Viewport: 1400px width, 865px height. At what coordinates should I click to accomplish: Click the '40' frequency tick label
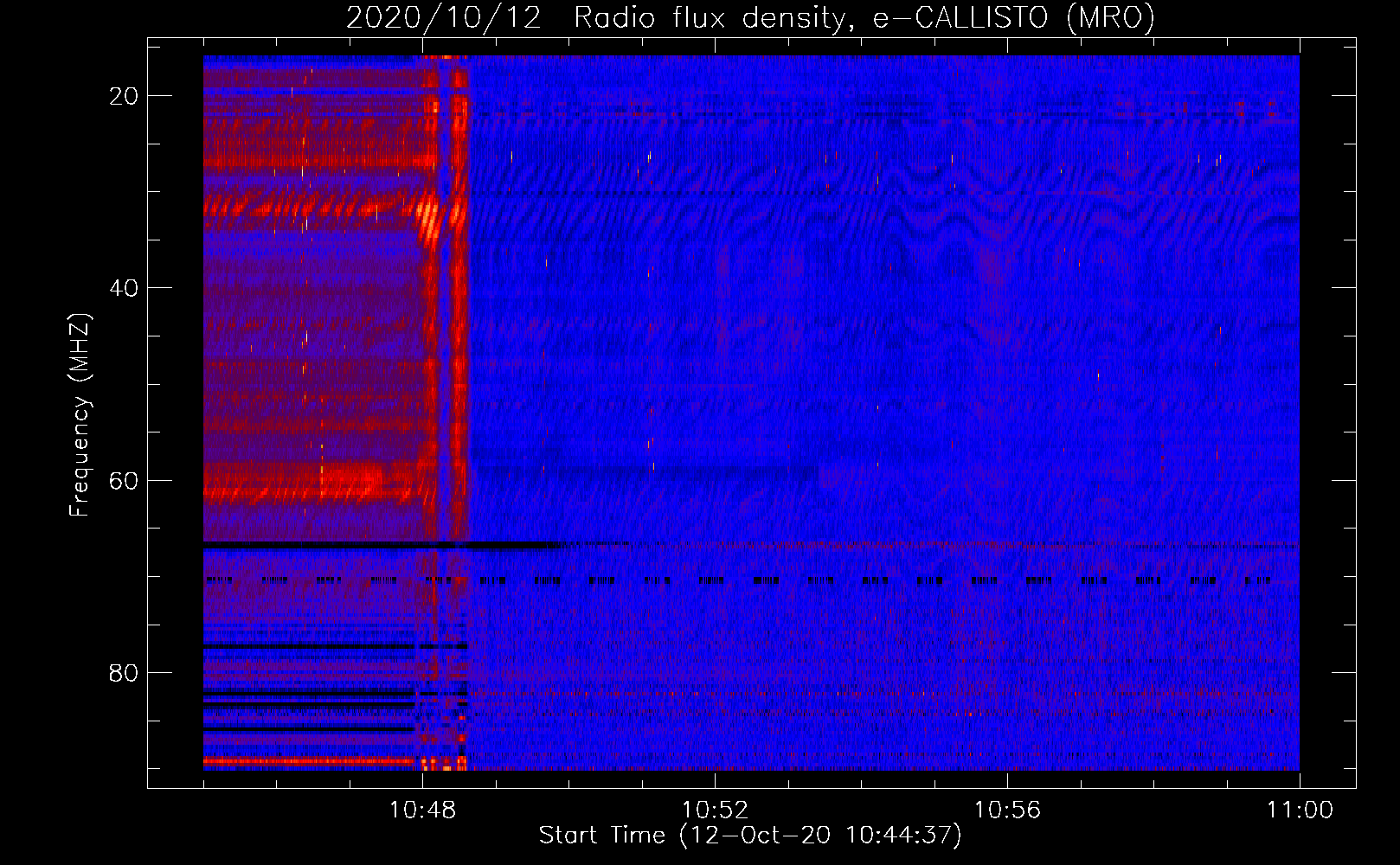point(124,288)
